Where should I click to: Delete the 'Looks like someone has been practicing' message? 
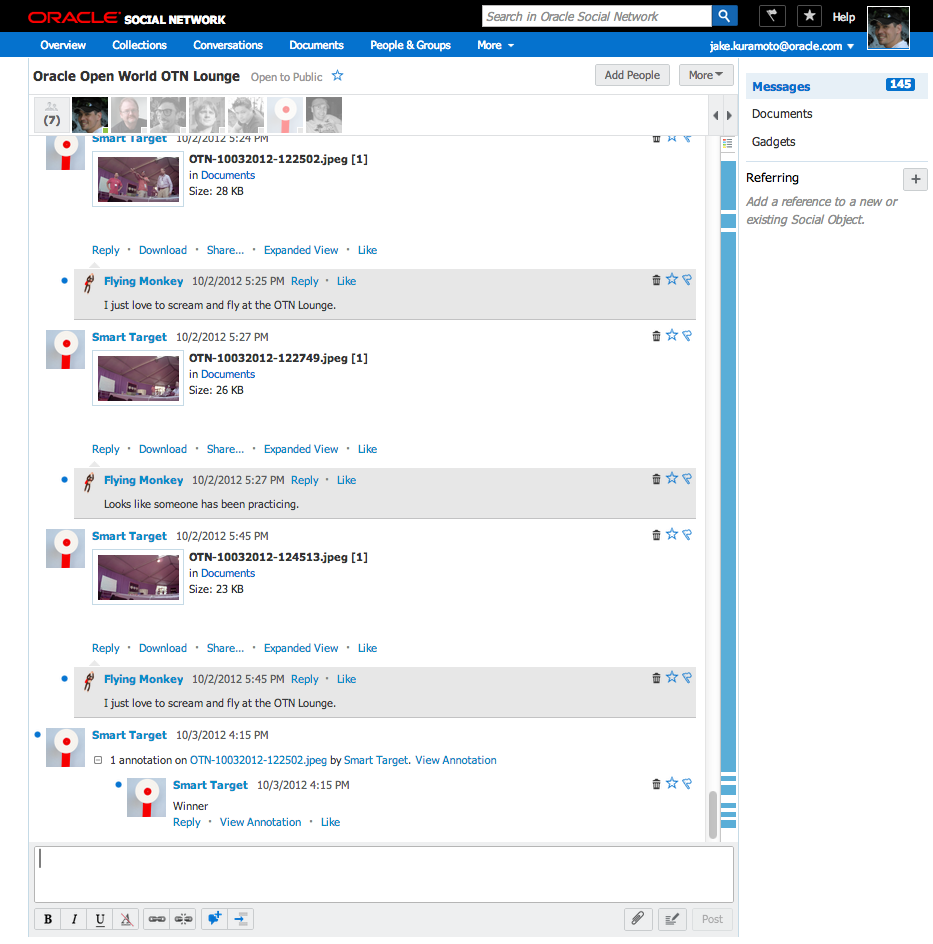click(656, 479)
